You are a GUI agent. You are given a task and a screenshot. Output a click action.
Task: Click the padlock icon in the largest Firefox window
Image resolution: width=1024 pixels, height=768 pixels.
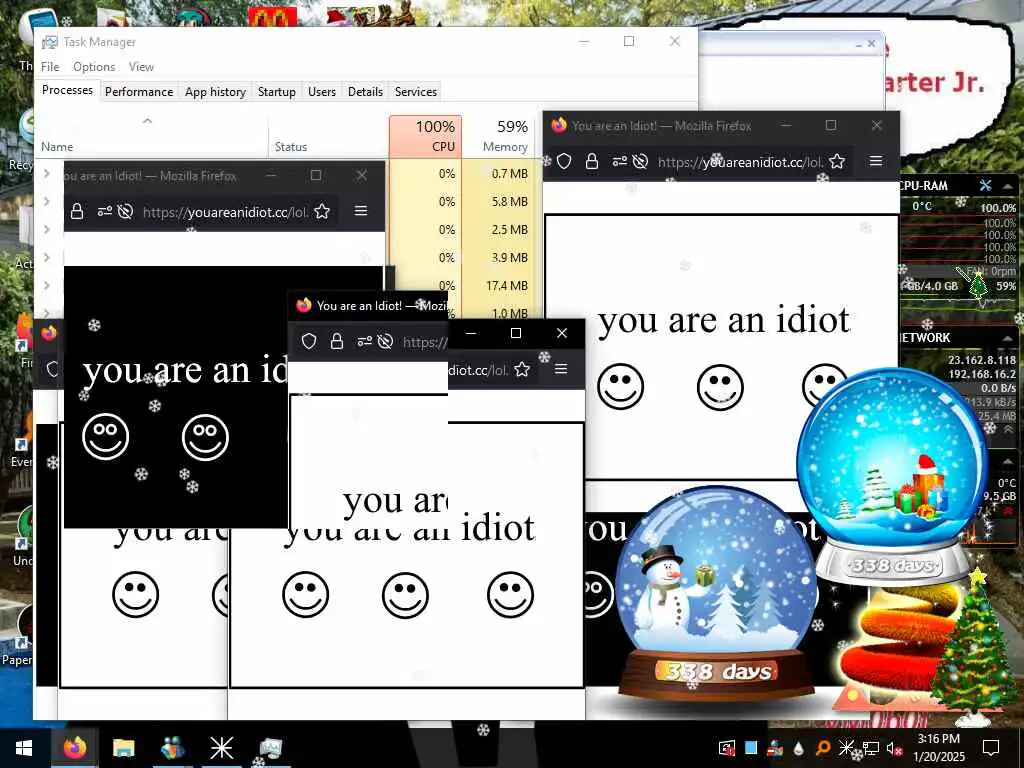point(592,161)
